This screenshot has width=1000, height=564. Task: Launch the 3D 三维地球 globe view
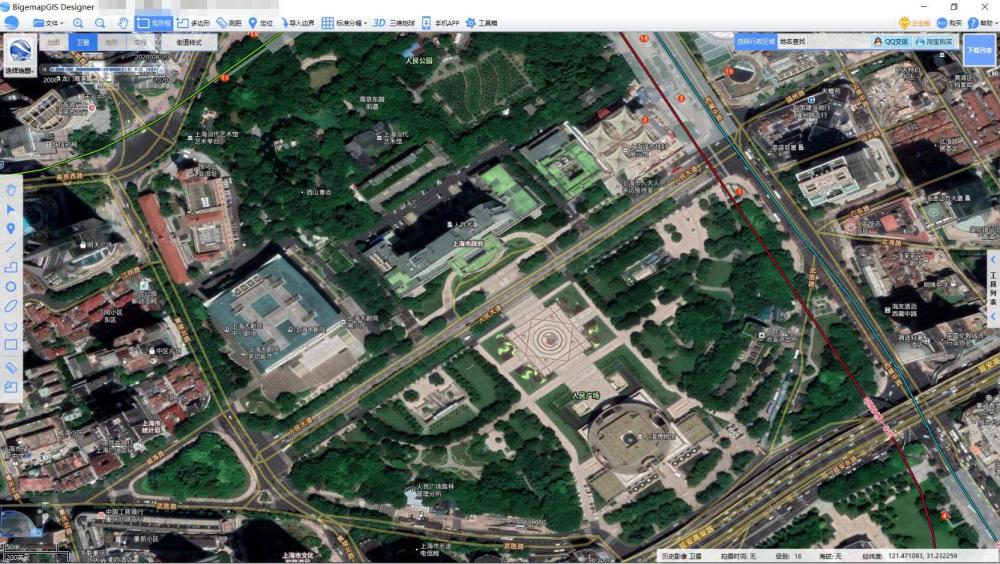393,23
